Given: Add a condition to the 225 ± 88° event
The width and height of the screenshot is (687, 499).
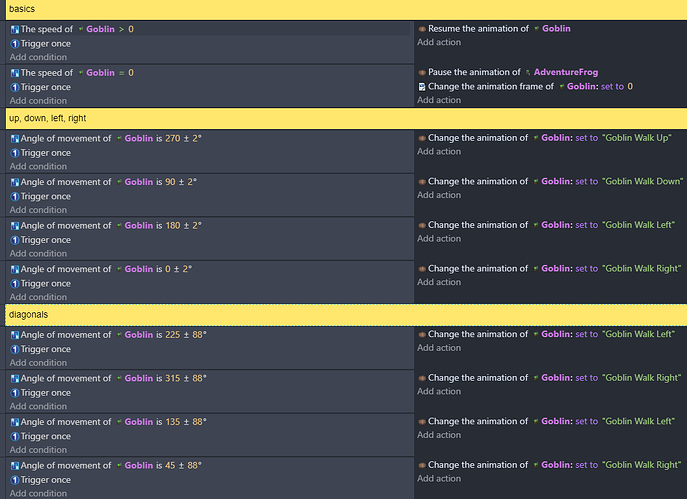Looking at the screenshot, I should (39, 363).
